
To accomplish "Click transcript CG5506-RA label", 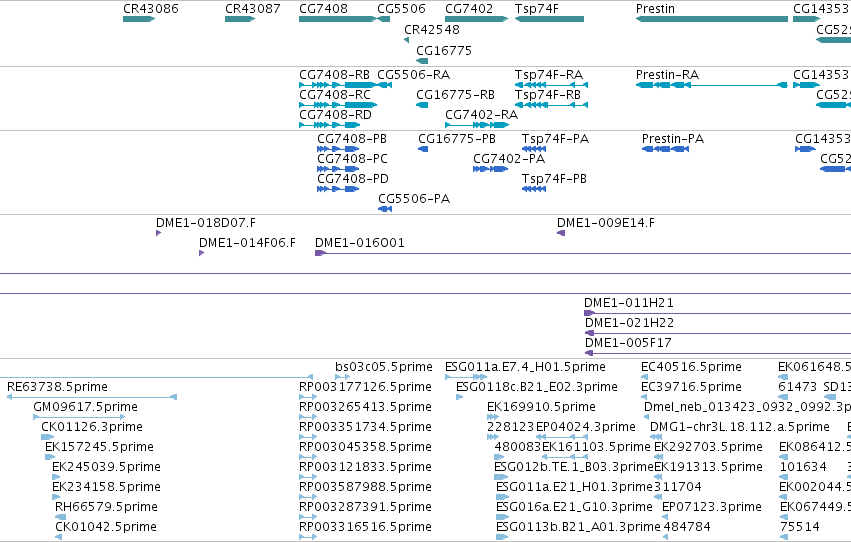I will (x=413, y=74).
